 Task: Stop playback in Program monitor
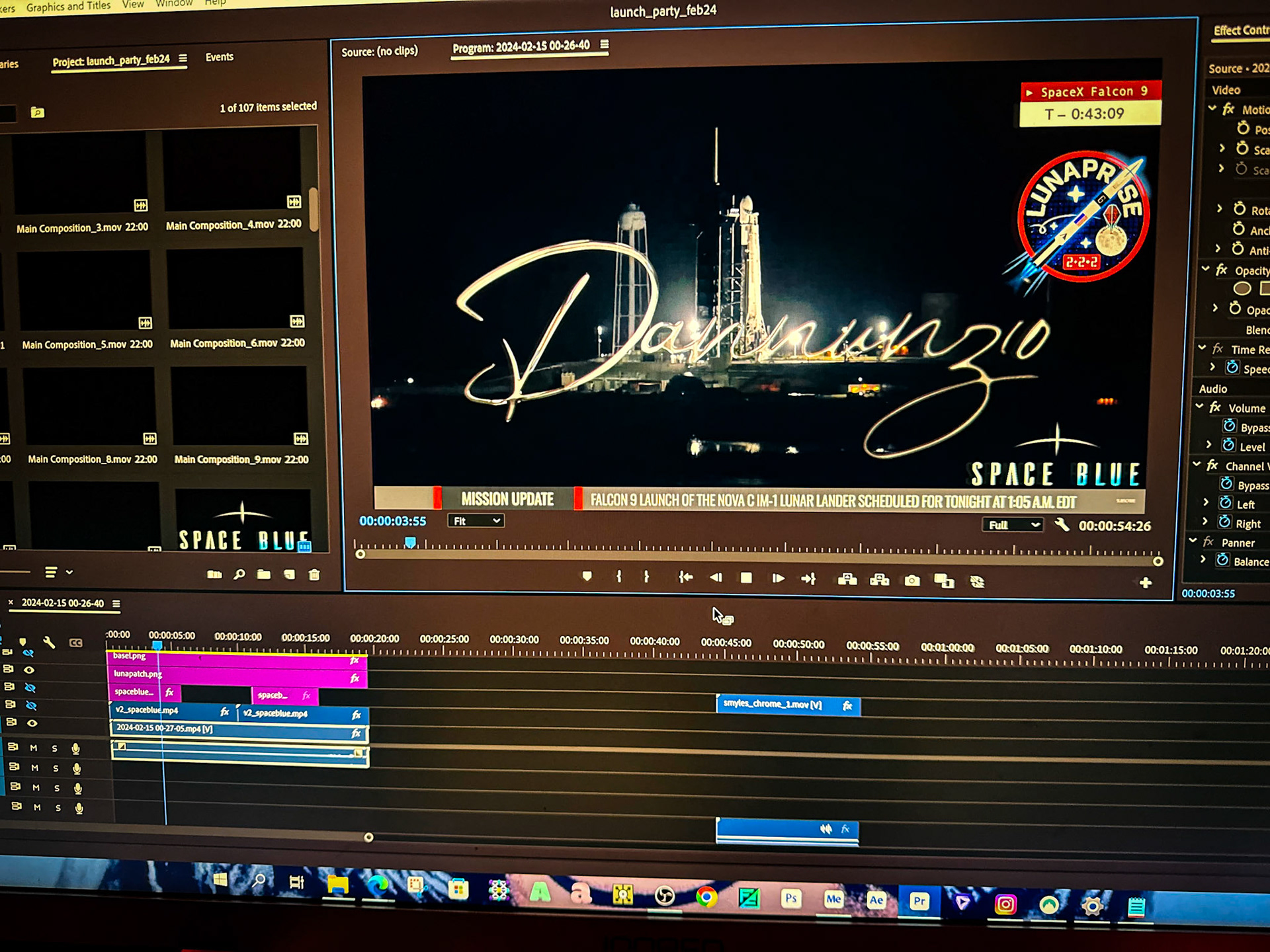click(746, 578)
